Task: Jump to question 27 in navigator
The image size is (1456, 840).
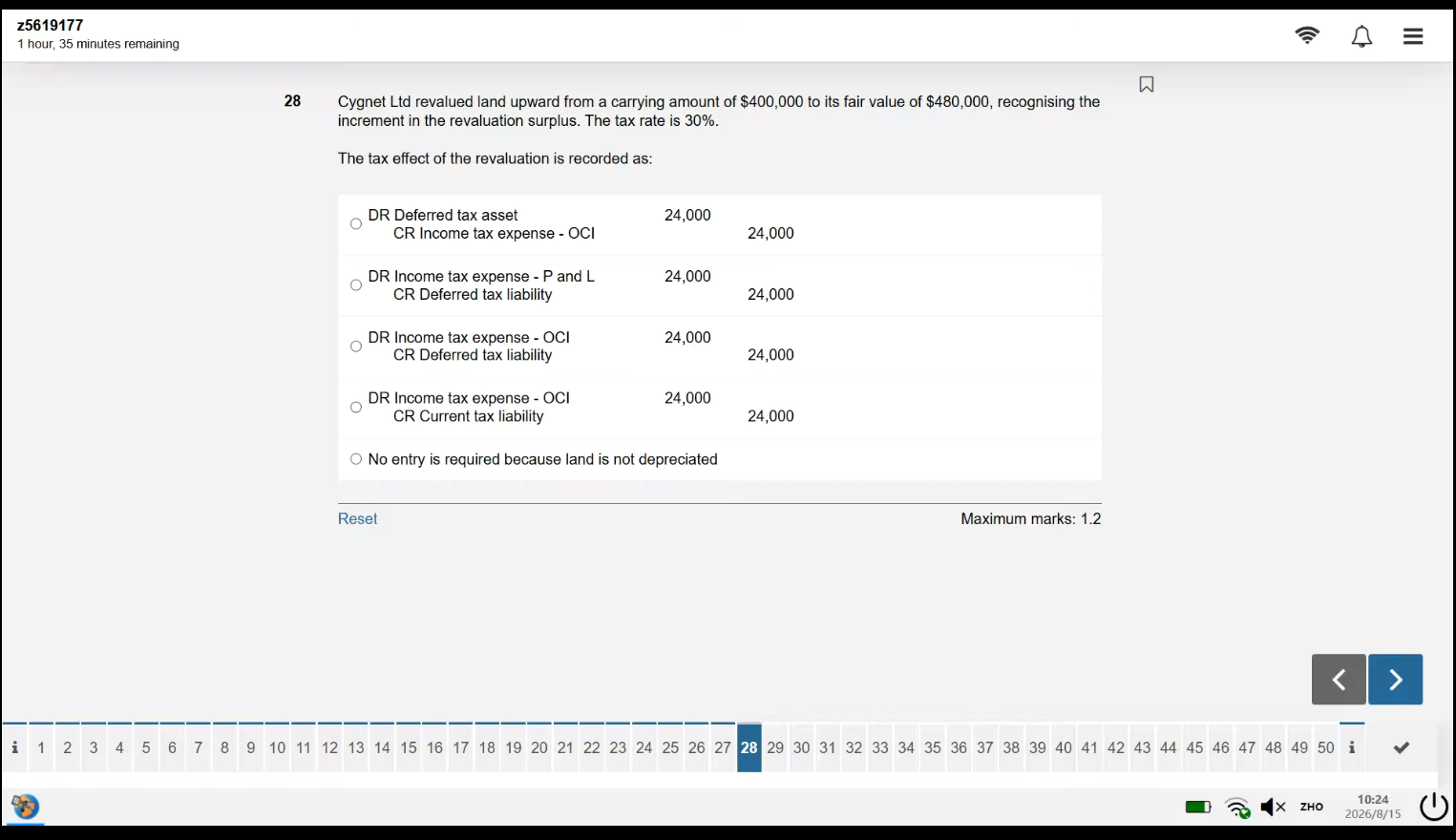Action: pyautogui.click(x=723, y=747)
